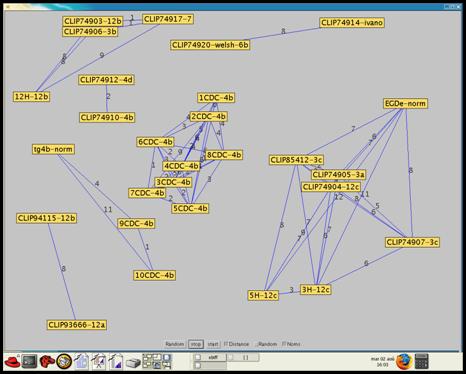Click the printer icon in the panel
Viewport: 466px width, 374px height.
[x=133, y=363]
